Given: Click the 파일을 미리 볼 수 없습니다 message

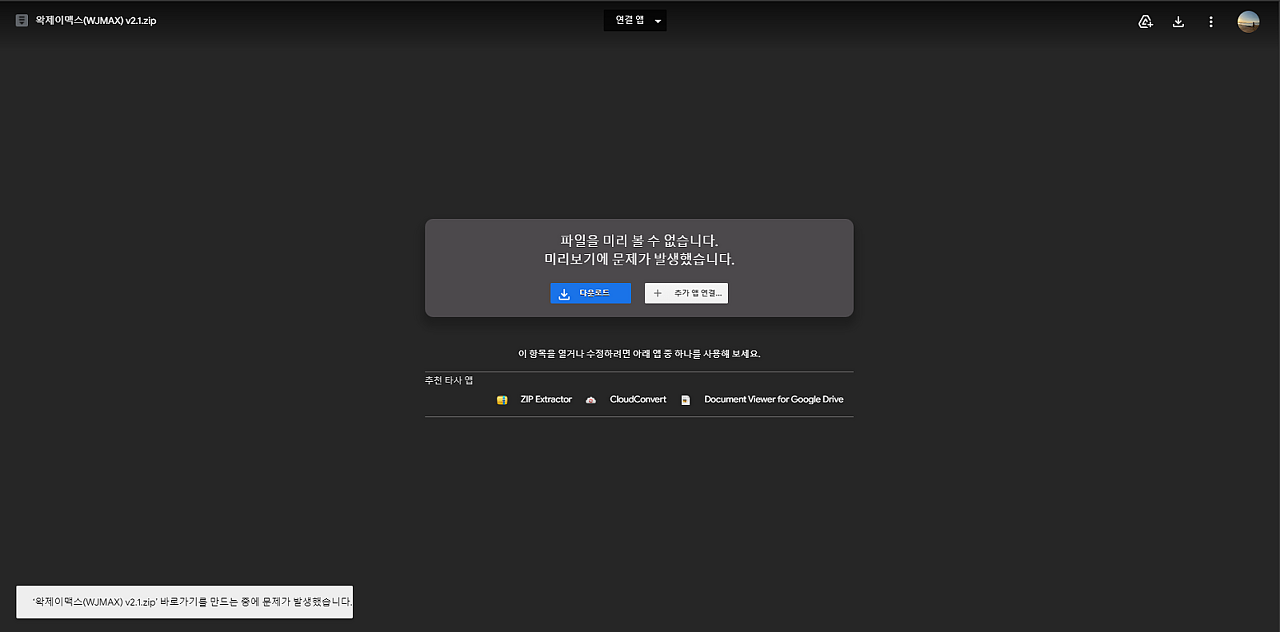Looking at the screenshot, I should tap(639, 240).
